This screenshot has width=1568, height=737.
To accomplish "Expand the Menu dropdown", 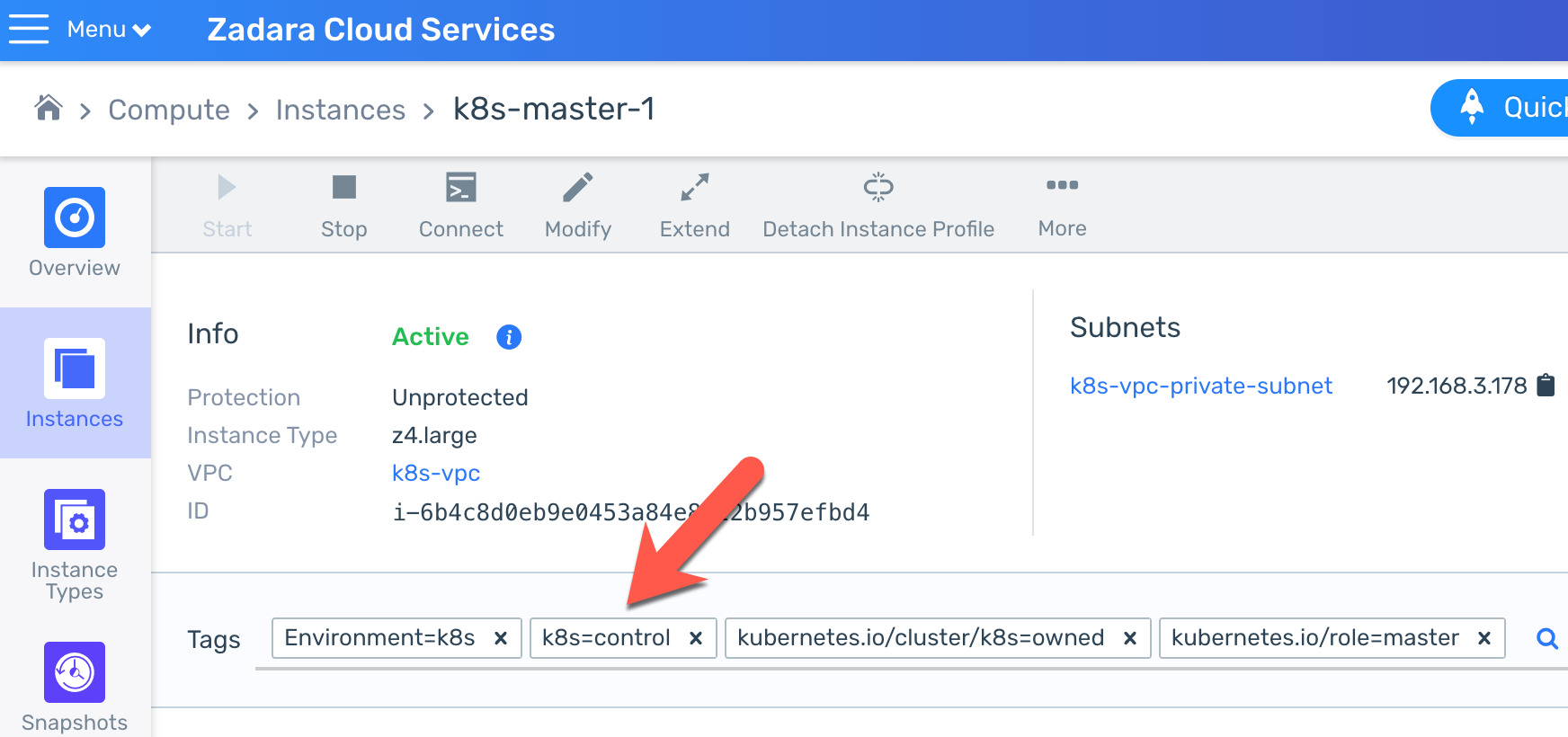I will [109, 30].
